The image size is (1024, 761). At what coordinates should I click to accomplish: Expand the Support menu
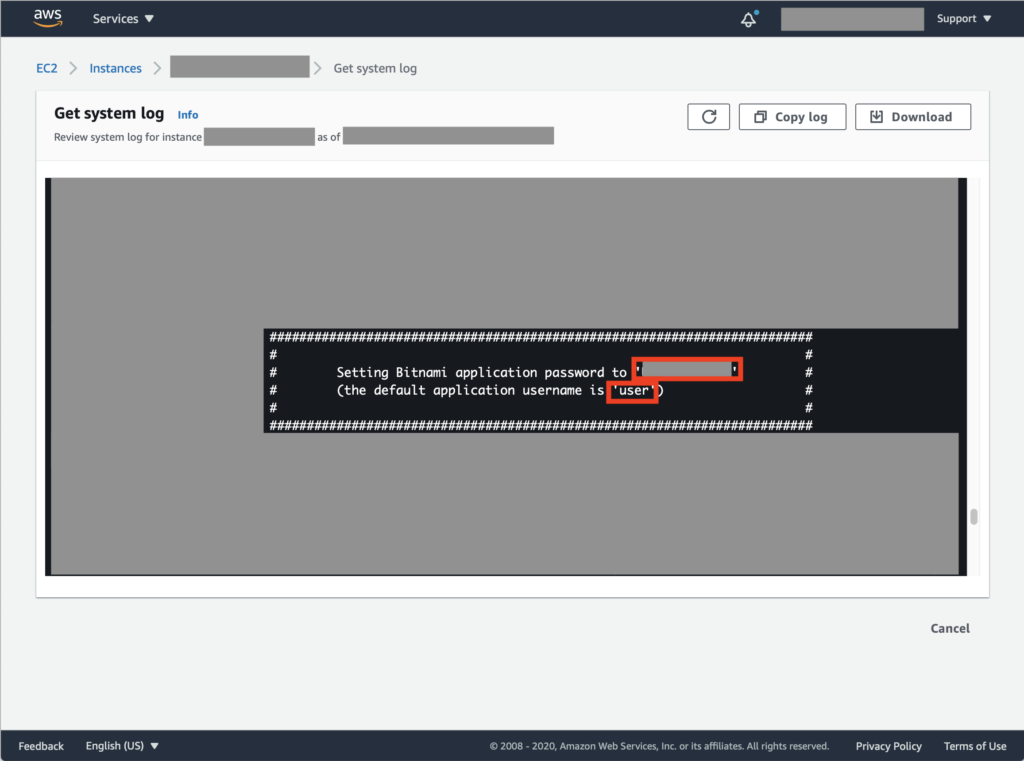pyautogui.click(x=964, y=18)
